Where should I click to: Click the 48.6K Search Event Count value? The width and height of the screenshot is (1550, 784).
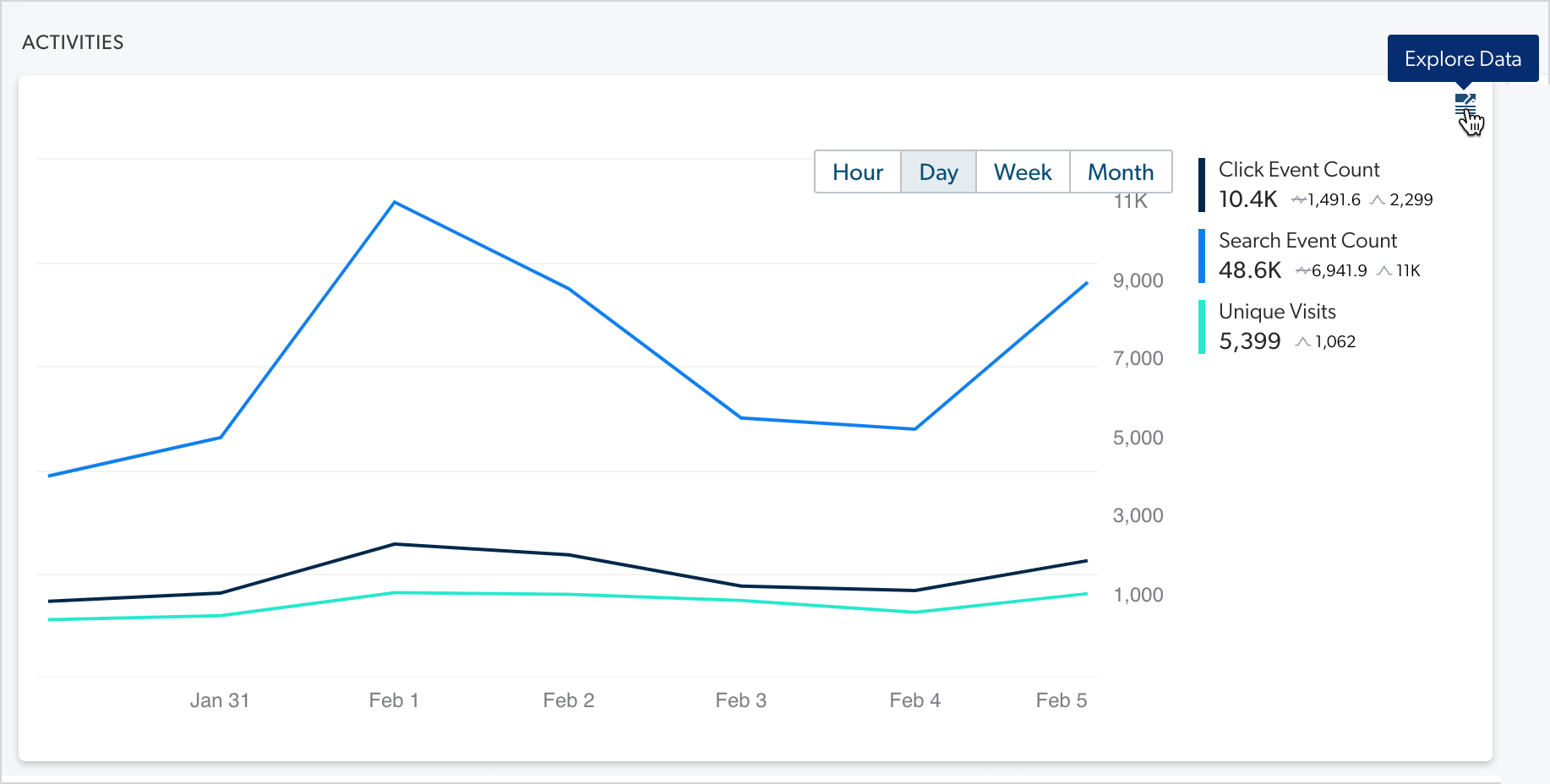click(x=1248, y=270)
